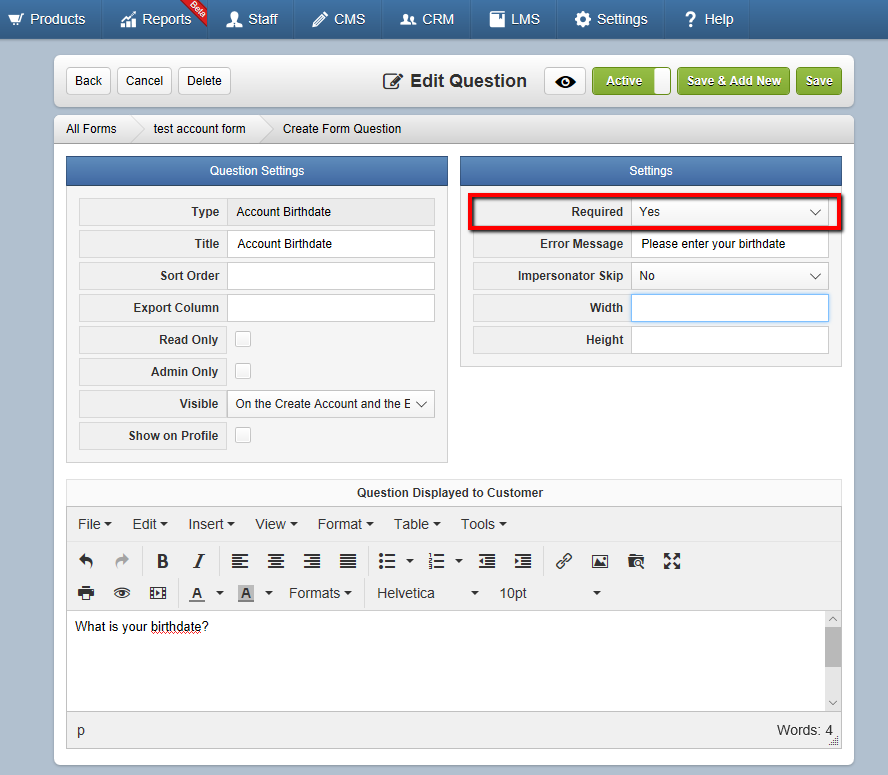Enable the Read Only checkbox
This screenshot has width=888, height=775.
[x=240, y=340]
